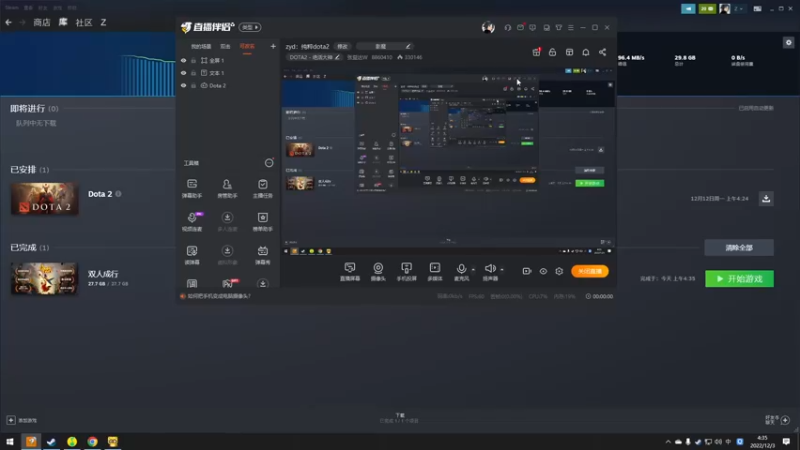
Task: Edit the DOTA2 category selector
Action: pos(314,57)
